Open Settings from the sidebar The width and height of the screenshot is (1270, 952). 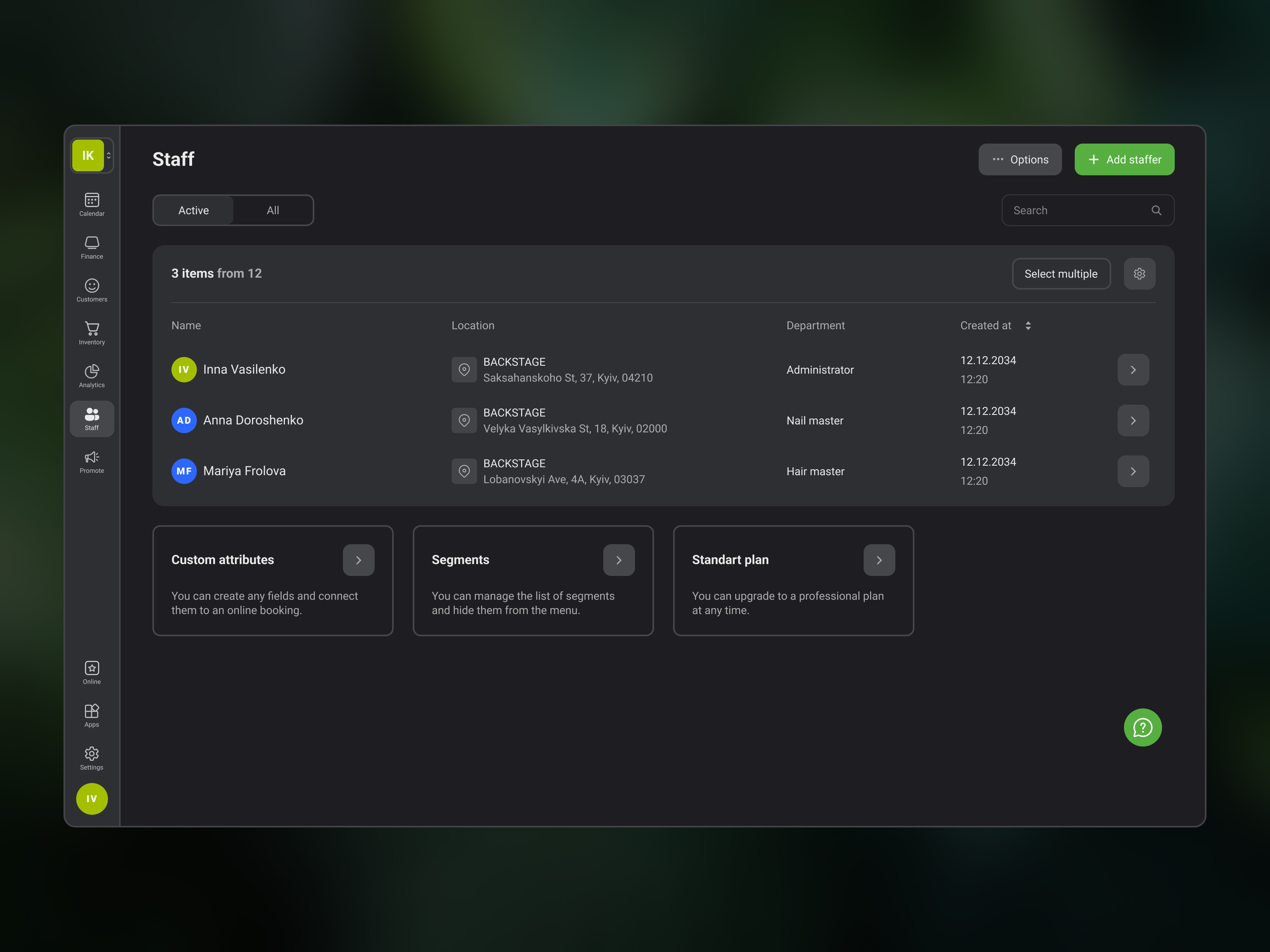(91, 758)
